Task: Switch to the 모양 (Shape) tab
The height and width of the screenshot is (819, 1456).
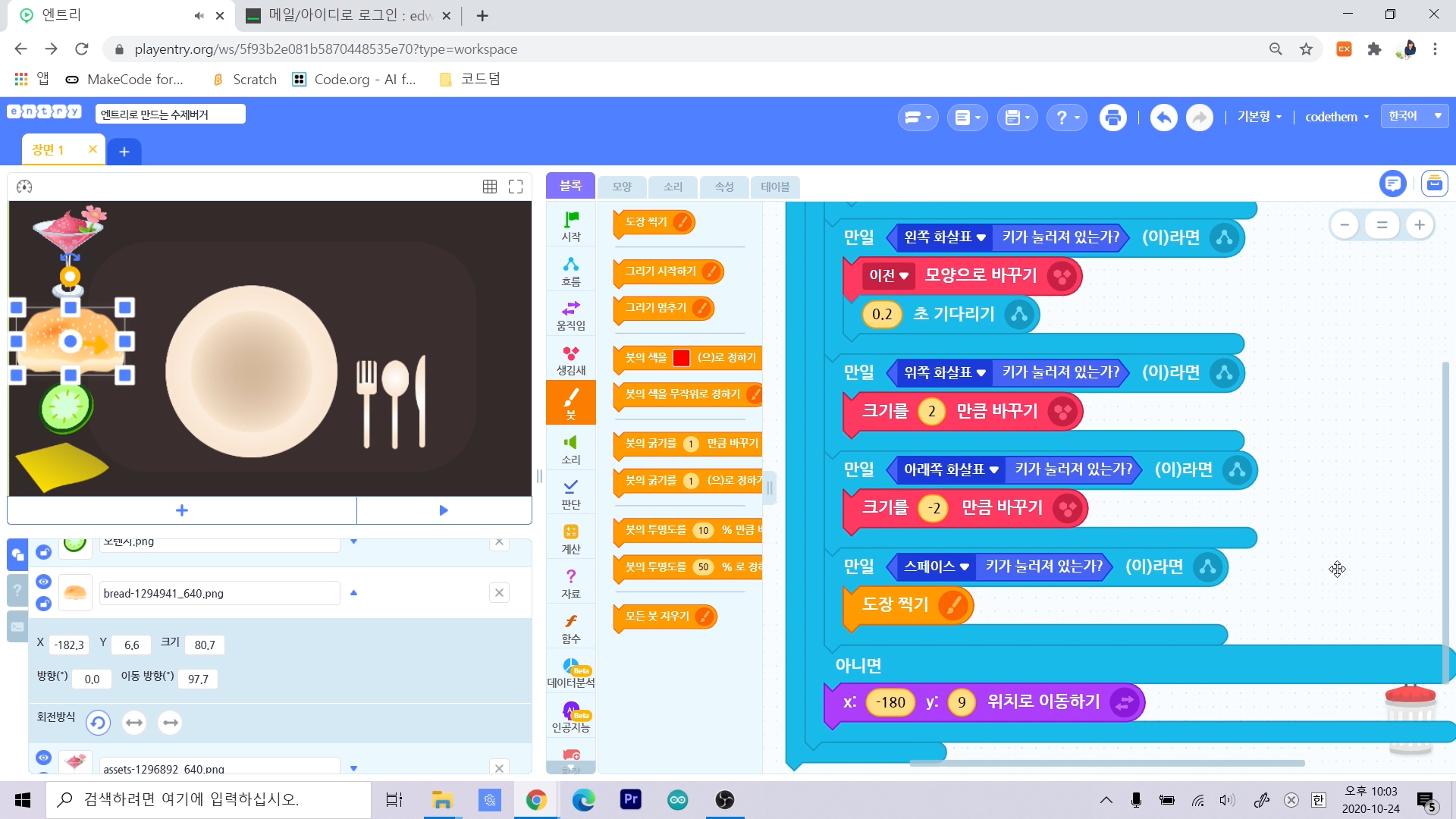Action: 622,187
